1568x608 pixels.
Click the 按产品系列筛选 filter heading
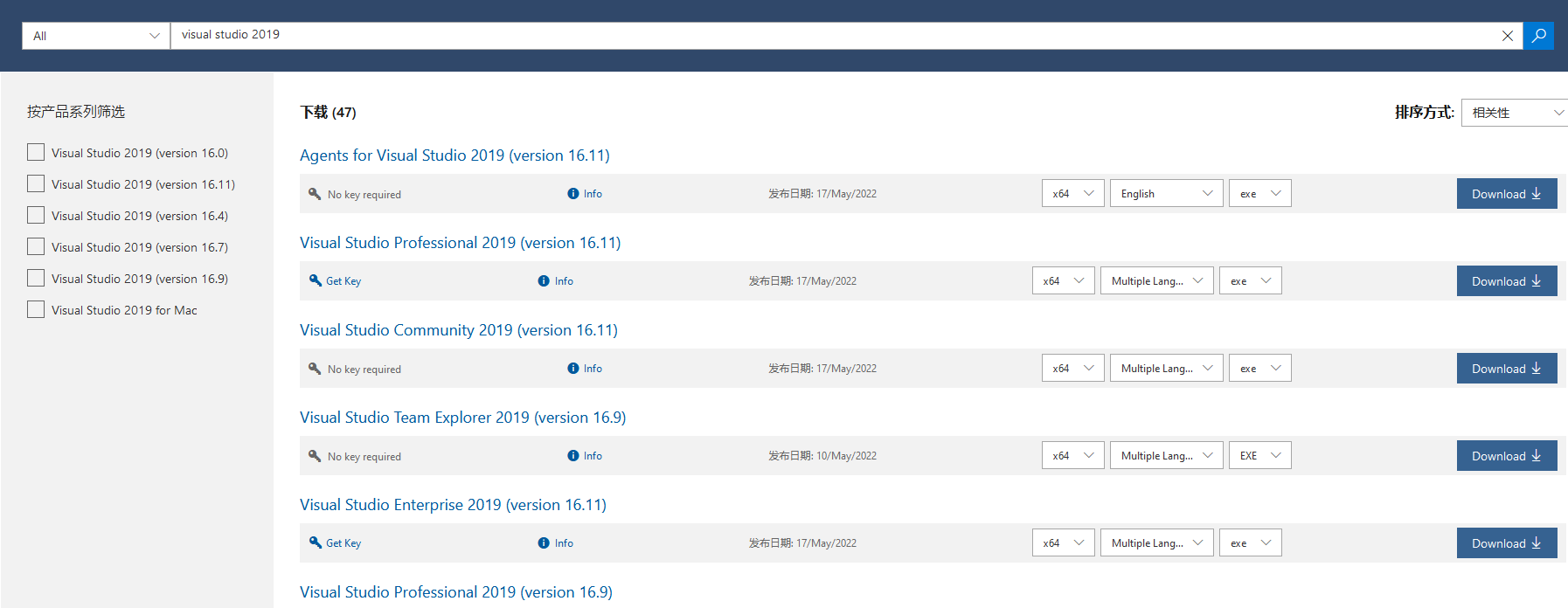(76, 112)
